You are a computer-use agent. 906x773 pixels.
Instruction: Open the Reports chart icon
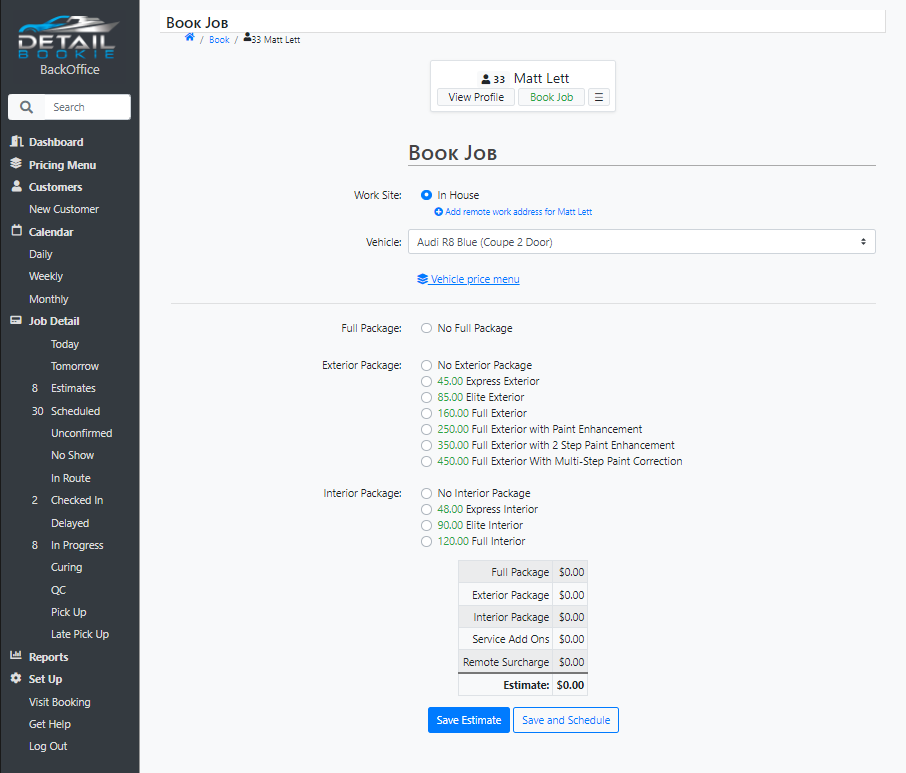coord(15,656)
